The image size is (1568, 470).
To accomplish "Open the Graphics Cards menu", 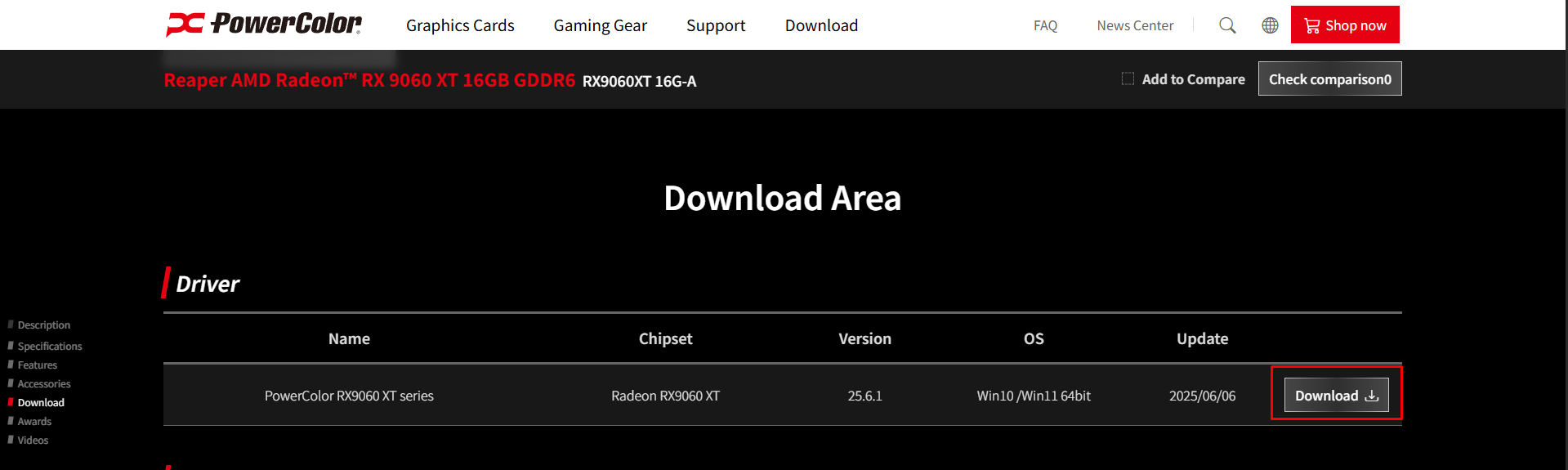I will click(x=460, y=25).
